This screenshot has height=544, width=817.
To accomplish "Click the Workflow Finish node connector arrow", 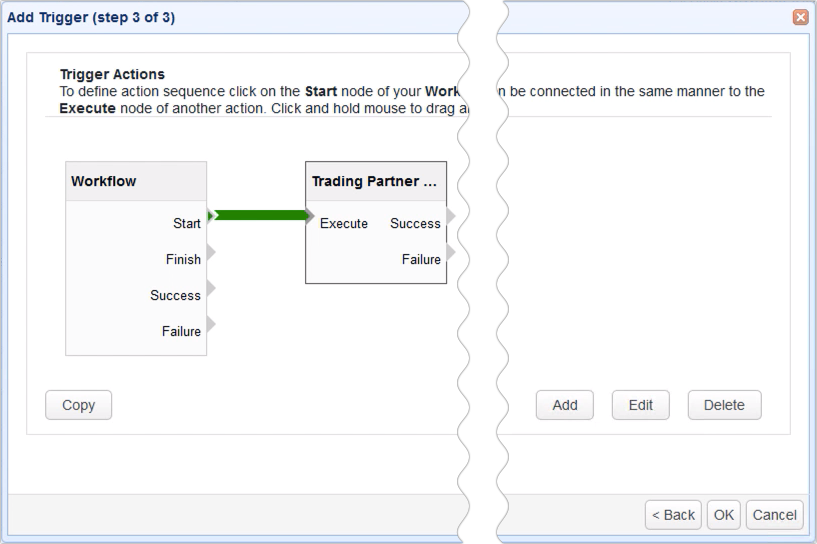I will (x=211, y=252).
